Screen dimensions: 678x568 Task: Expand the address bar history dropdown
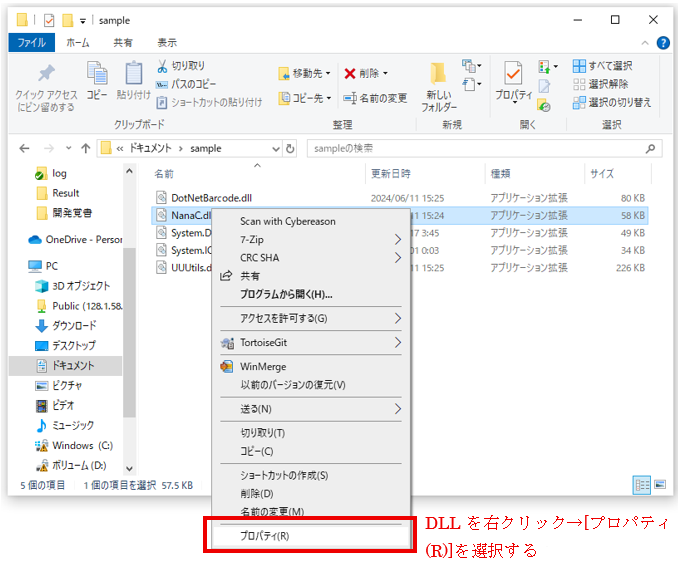(276, 149)
